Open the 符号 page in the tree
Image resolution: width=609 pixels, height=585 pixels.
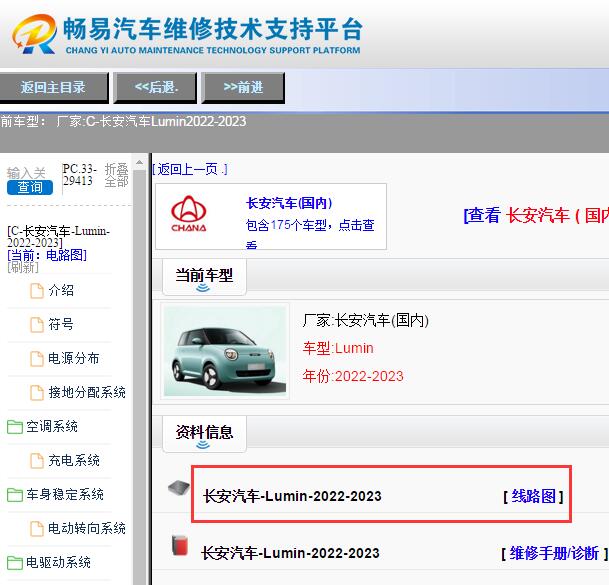(61, 324)
